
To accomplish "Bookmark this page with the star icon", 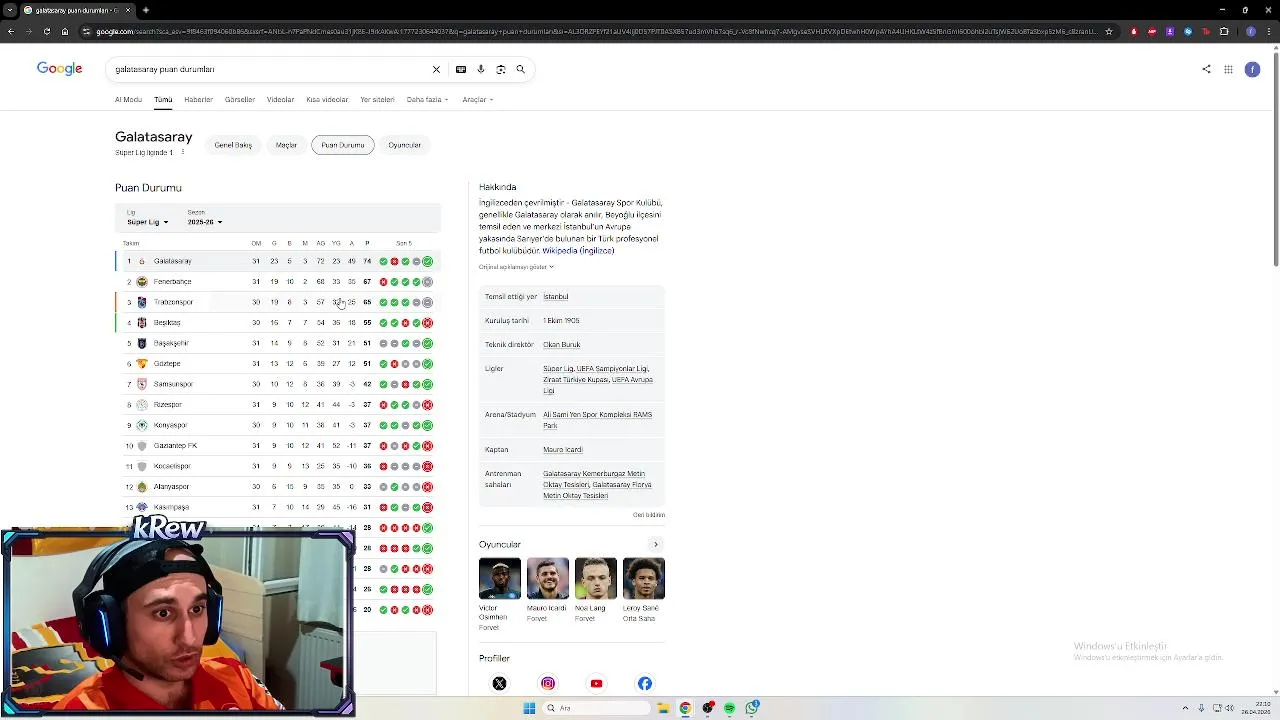I will pos(1109,31).
